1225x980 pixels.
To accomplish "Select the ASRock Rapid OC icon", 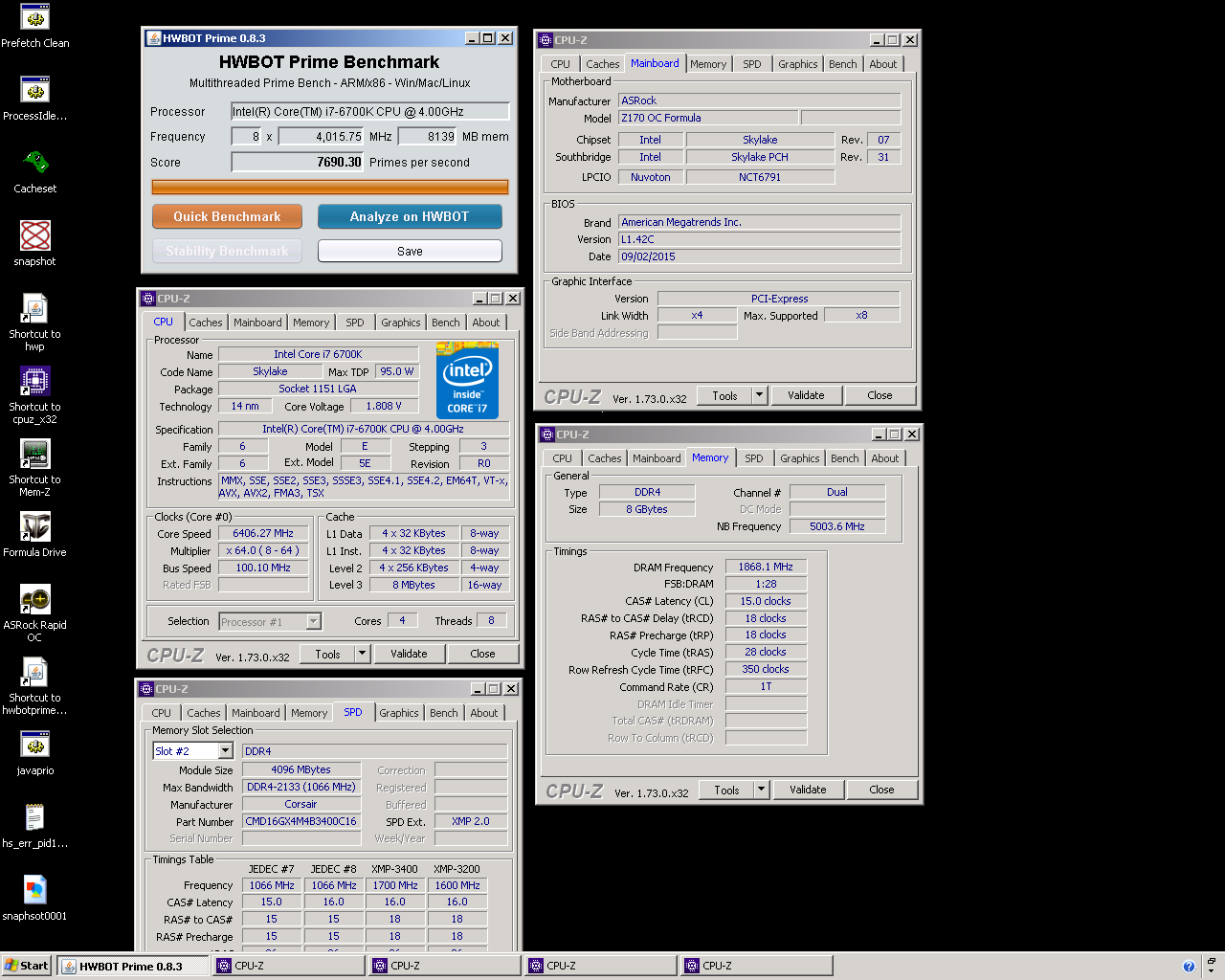I will 35,613.
